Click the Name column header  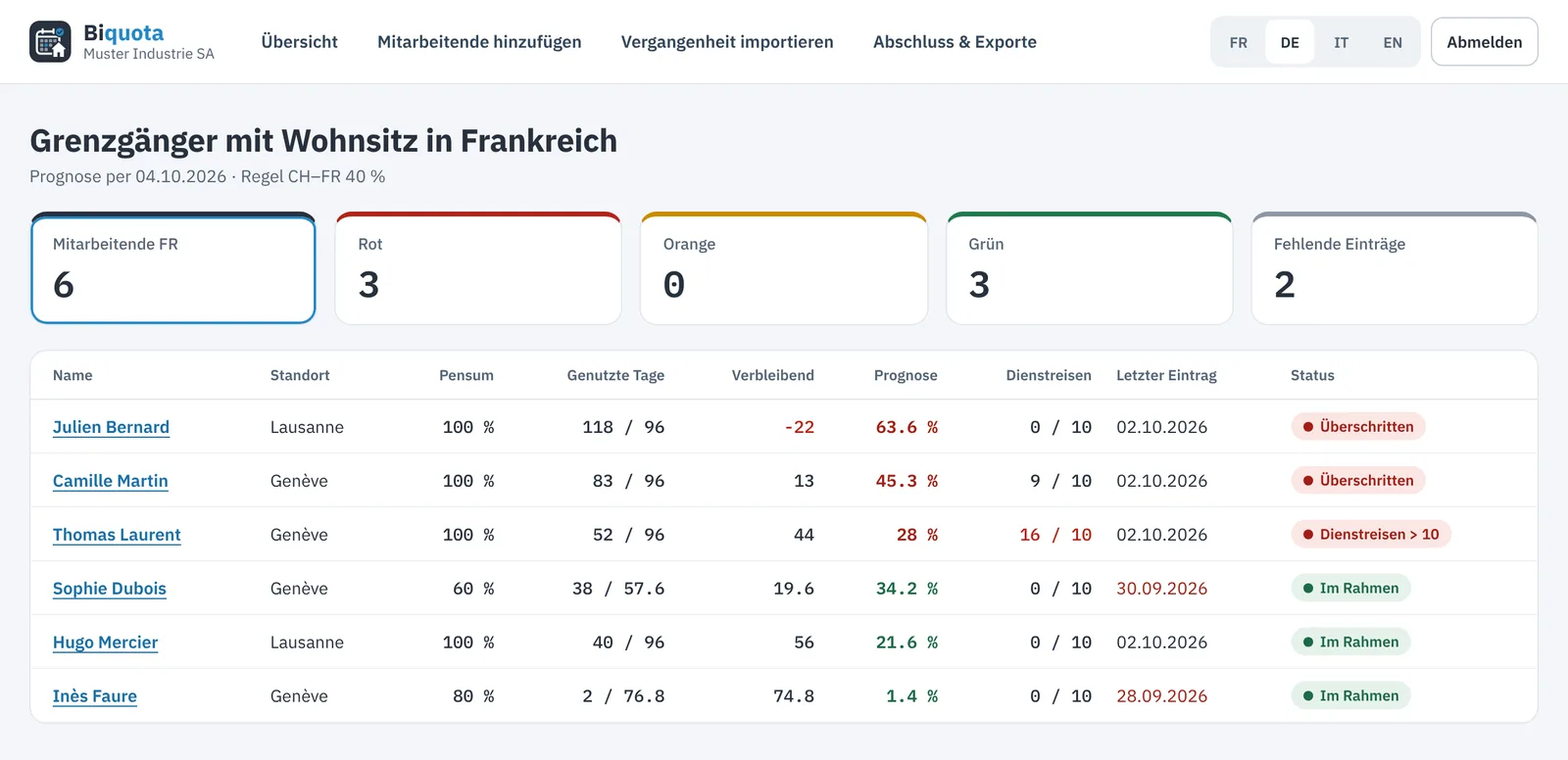point(73,375)
